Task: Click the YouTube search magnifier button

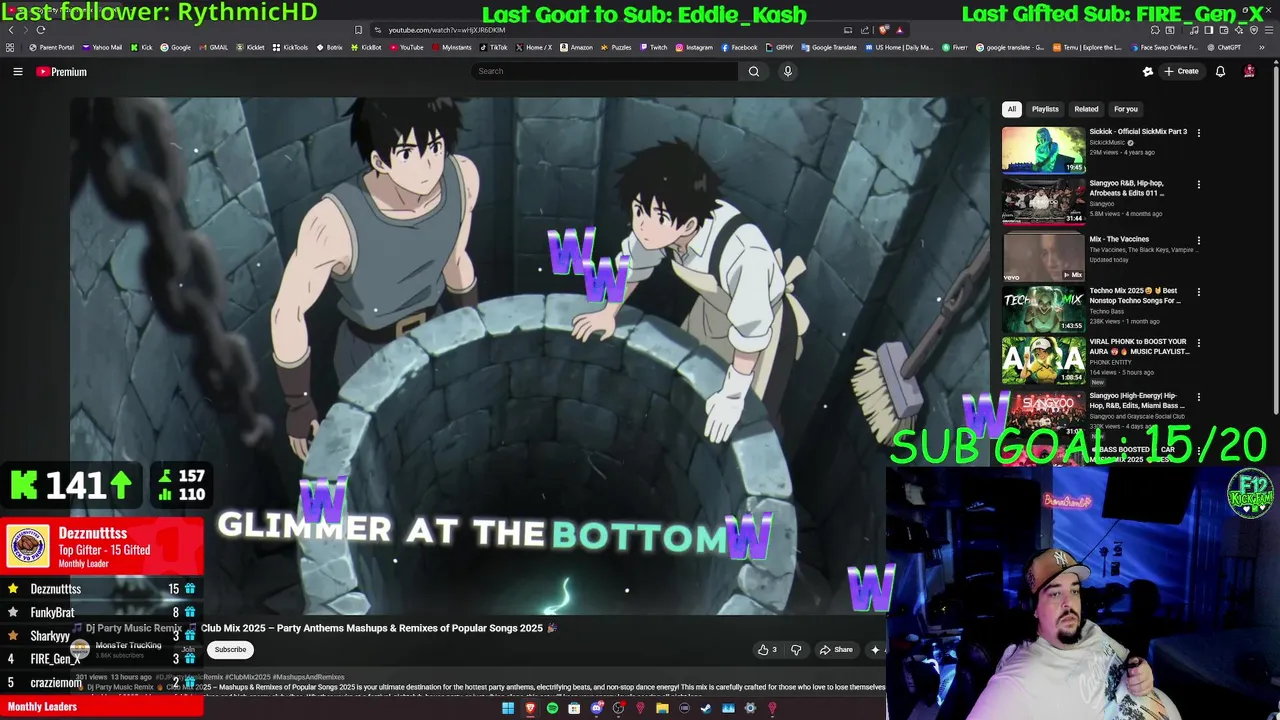Action: tap(754, 71)
